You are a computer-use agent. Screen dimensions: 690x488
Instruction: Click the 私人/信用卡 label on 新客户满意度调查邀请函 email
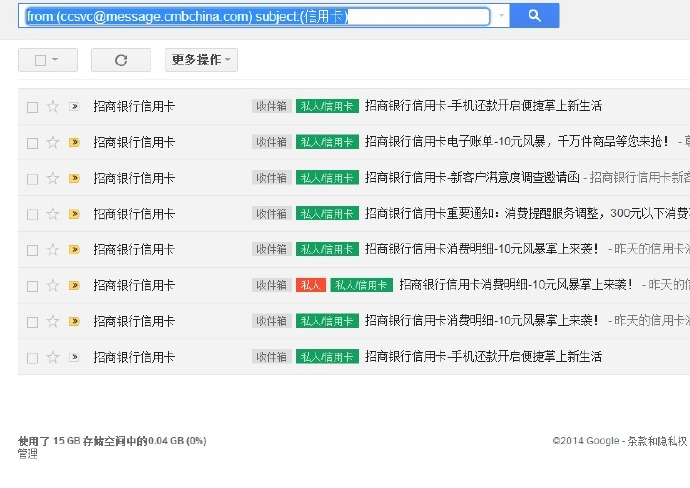[327, 178]
